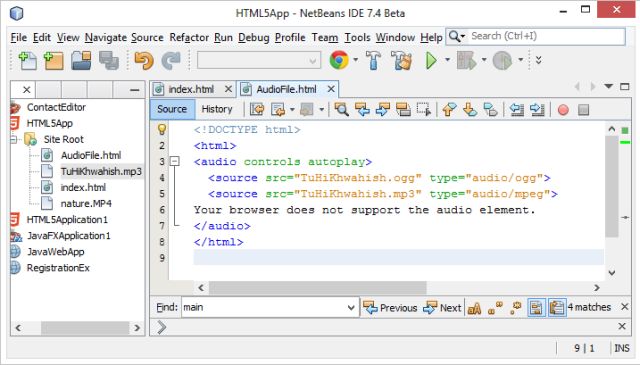Click the Shift Line Right icon
Screen dimensions: 640x365
tap(537, 109)
